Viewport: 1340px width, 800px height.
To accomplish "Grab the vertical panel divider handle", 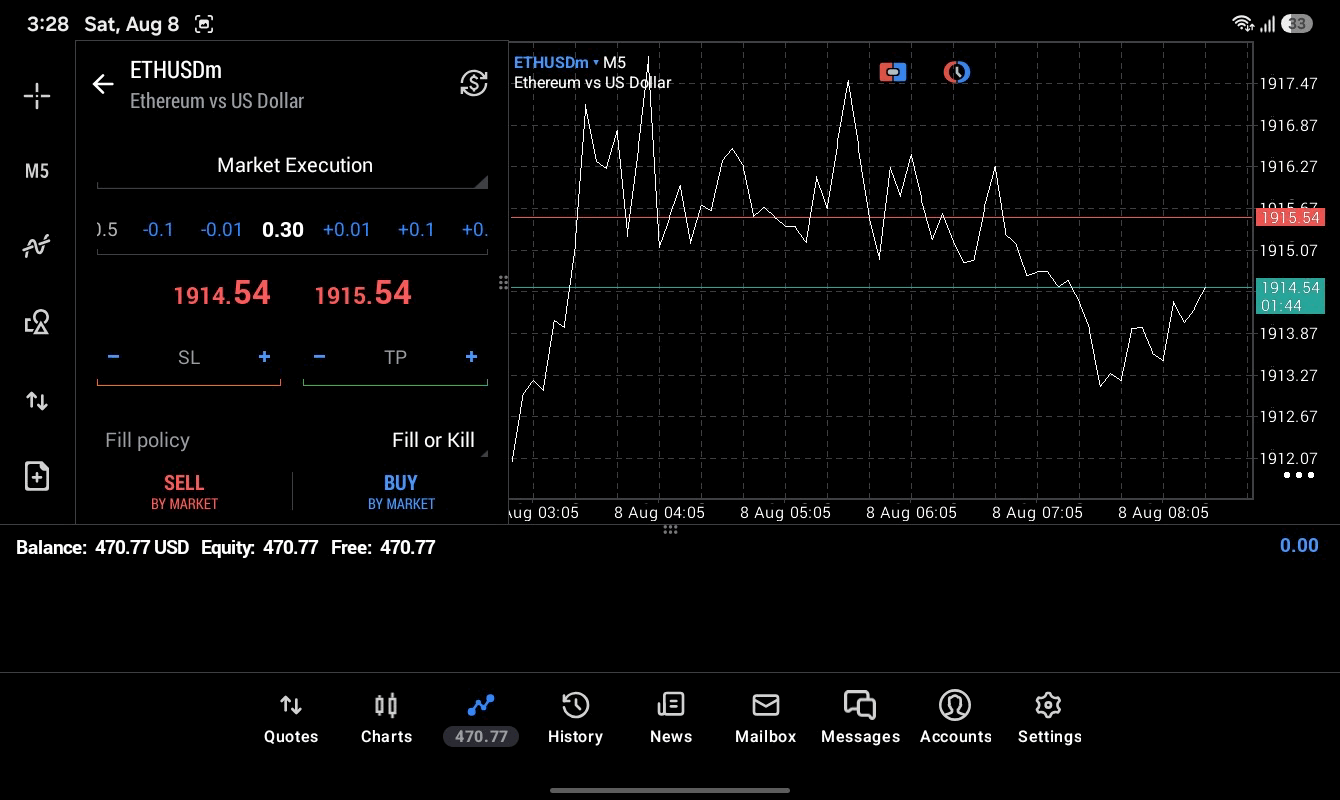I will (x=503, y=283).
